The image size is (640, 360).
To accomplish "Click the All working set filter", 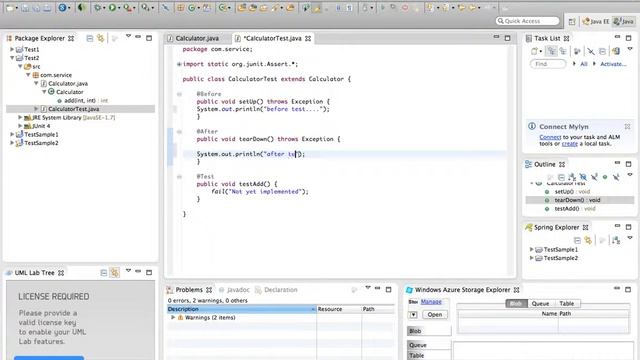I will (584, 64).
